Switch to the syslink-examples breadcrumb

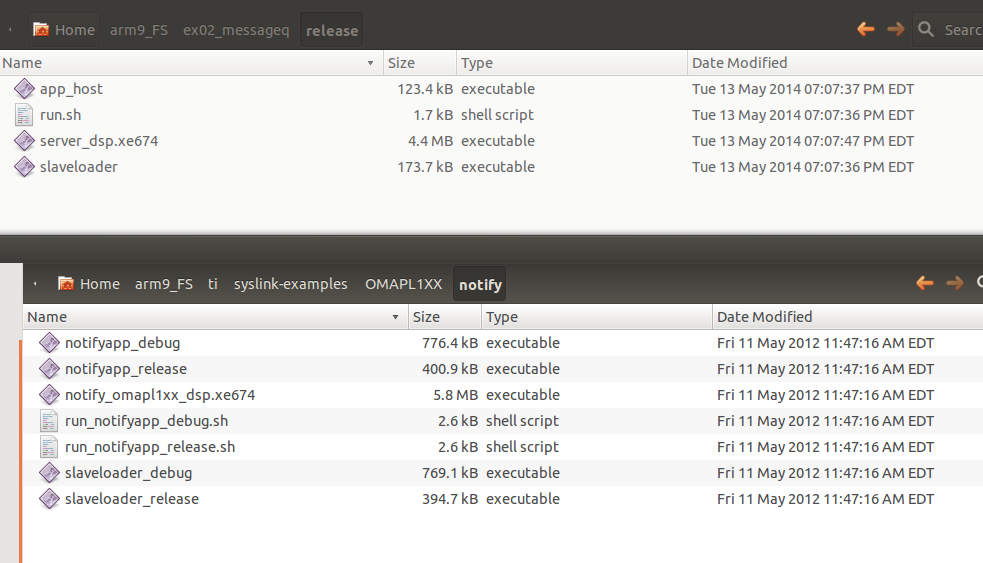[x=290, y=284]
